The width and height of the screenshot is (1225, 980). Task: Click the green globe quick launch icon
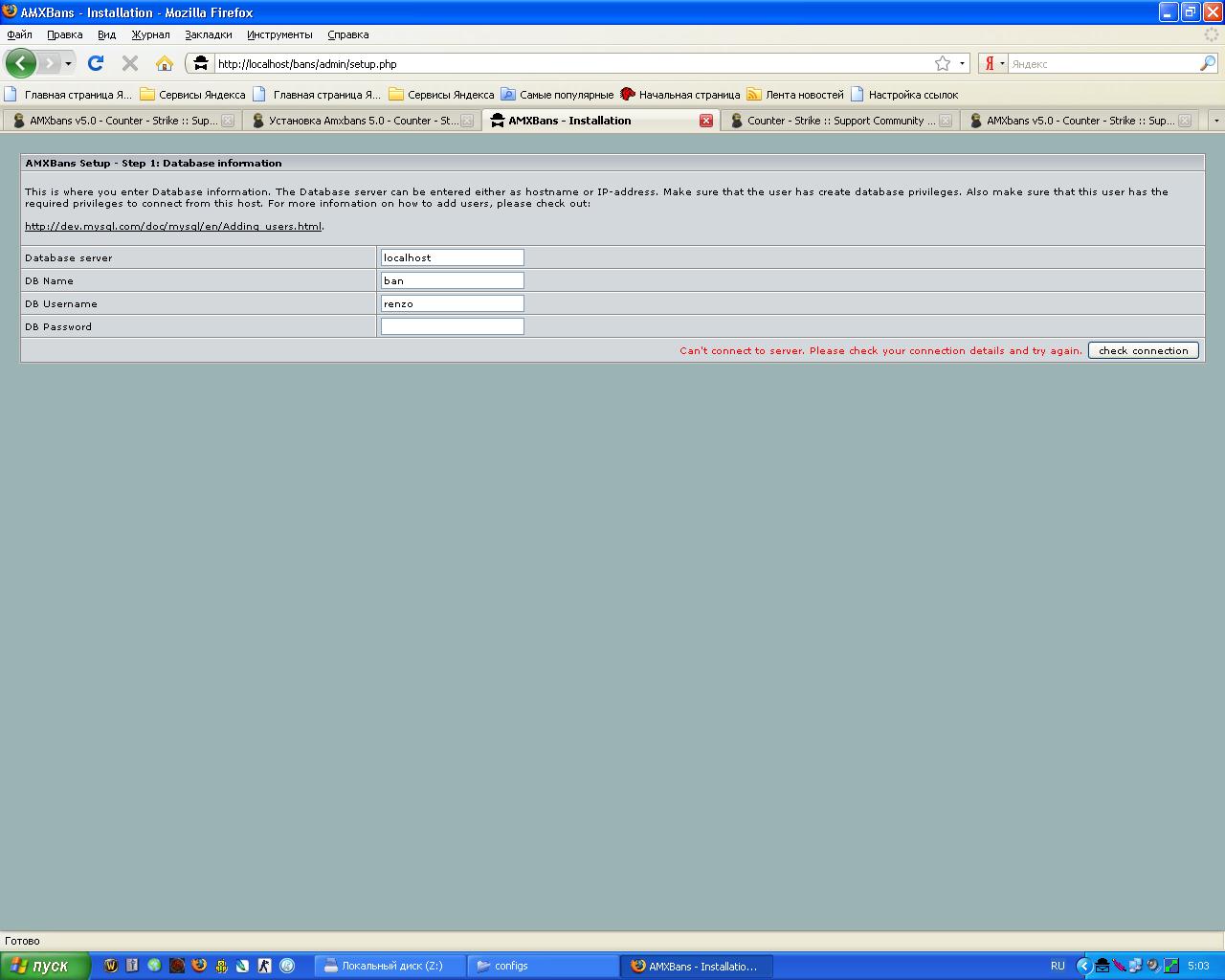[x=154, y=966]
